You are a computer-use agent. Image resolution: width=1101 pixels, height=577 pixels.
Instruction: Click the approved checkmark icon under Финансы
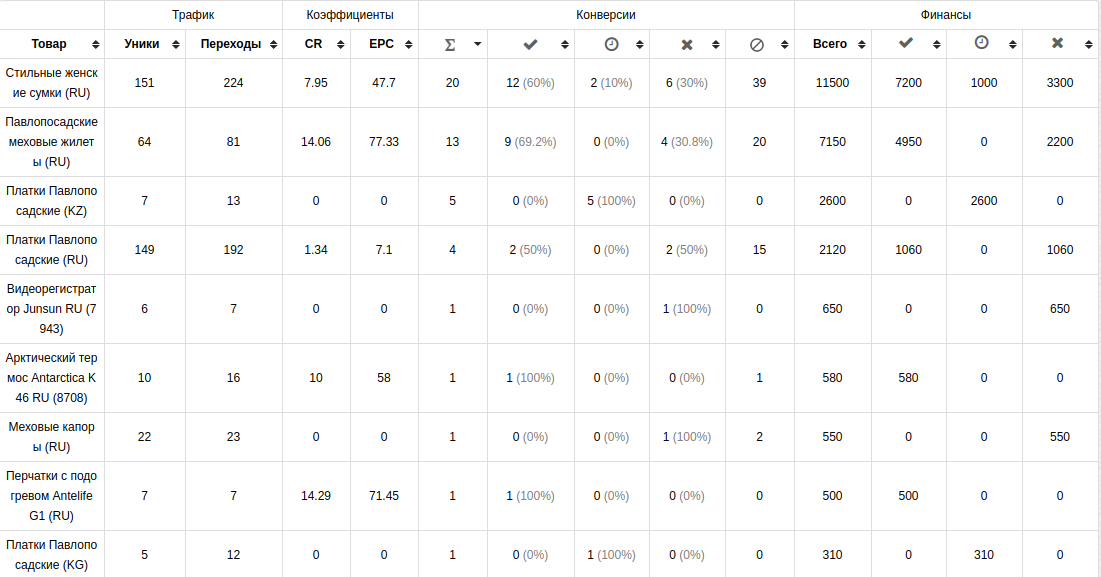point(906,43)
